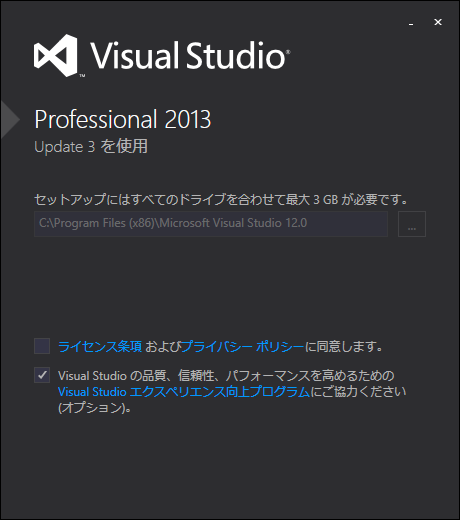This screenshot has width=460, height=520.
Task: Click the 'Update 3 を使用' text
Action: coord(91,146)
